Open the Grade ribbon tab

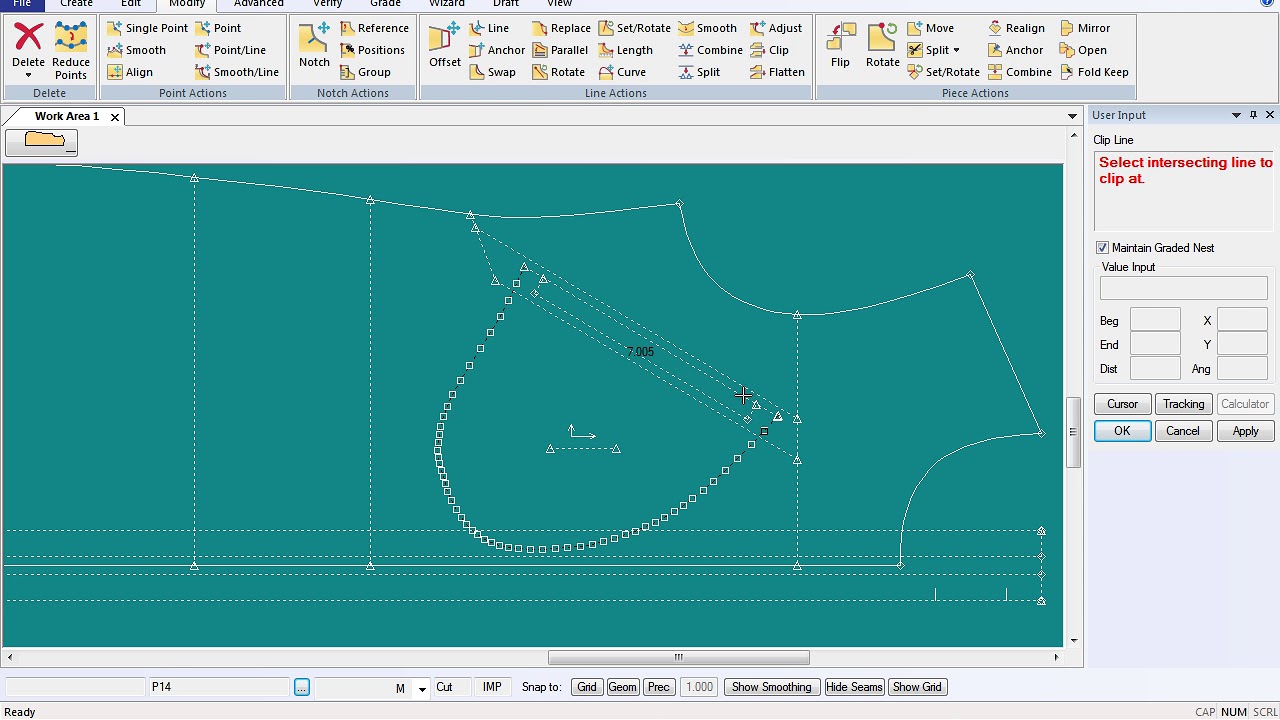(385, 4)
